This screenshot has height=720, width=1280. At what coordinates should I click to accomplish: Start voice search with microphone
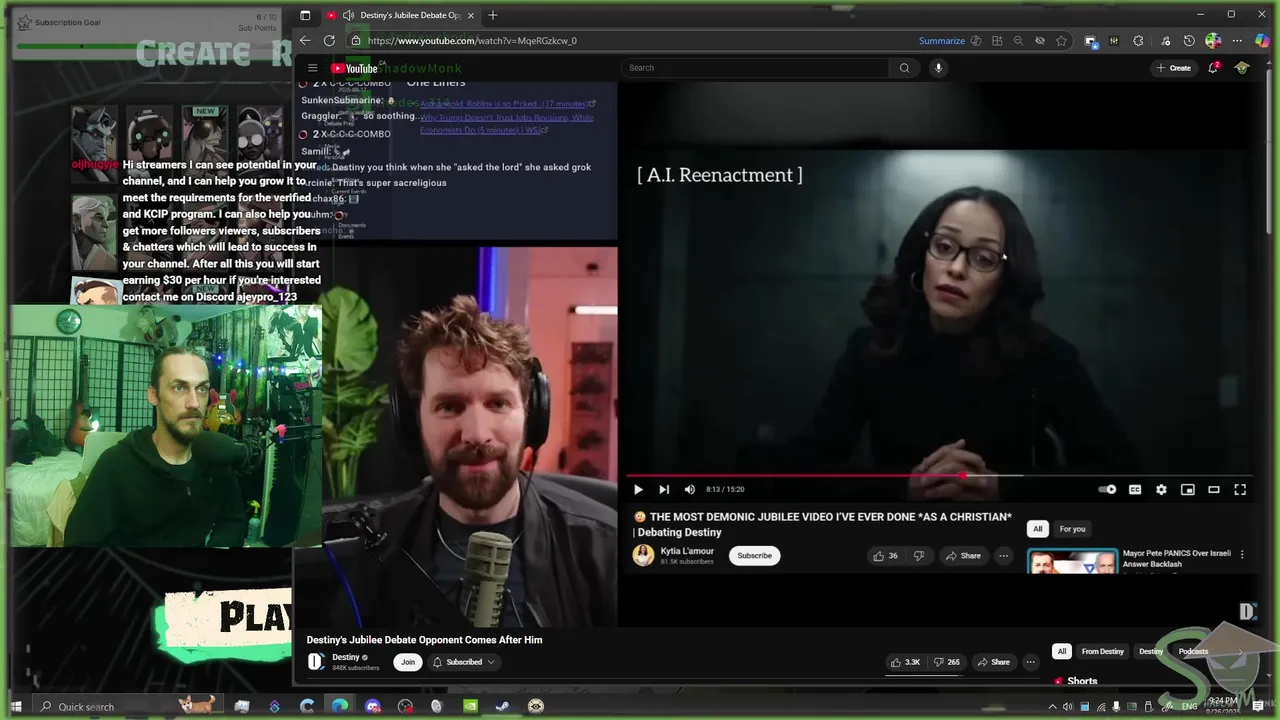938,68
